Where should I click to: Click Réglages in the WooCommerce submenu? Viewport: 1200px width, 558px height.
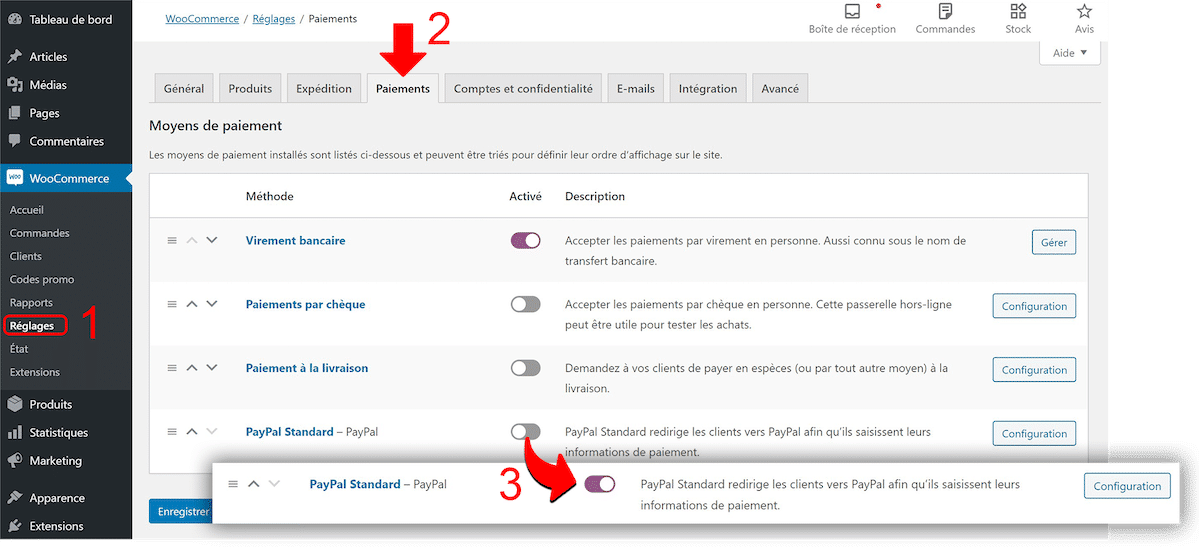(x=32, y=326)
